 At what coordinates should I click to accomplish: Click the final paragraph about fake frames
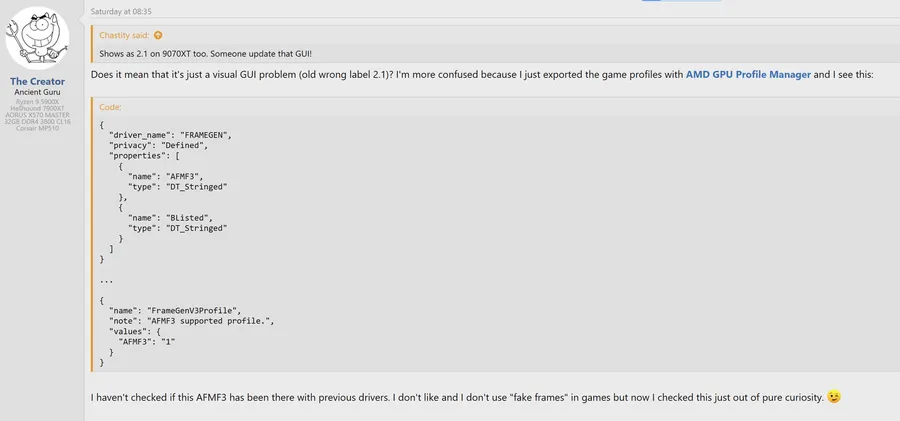tap(457, 398)
